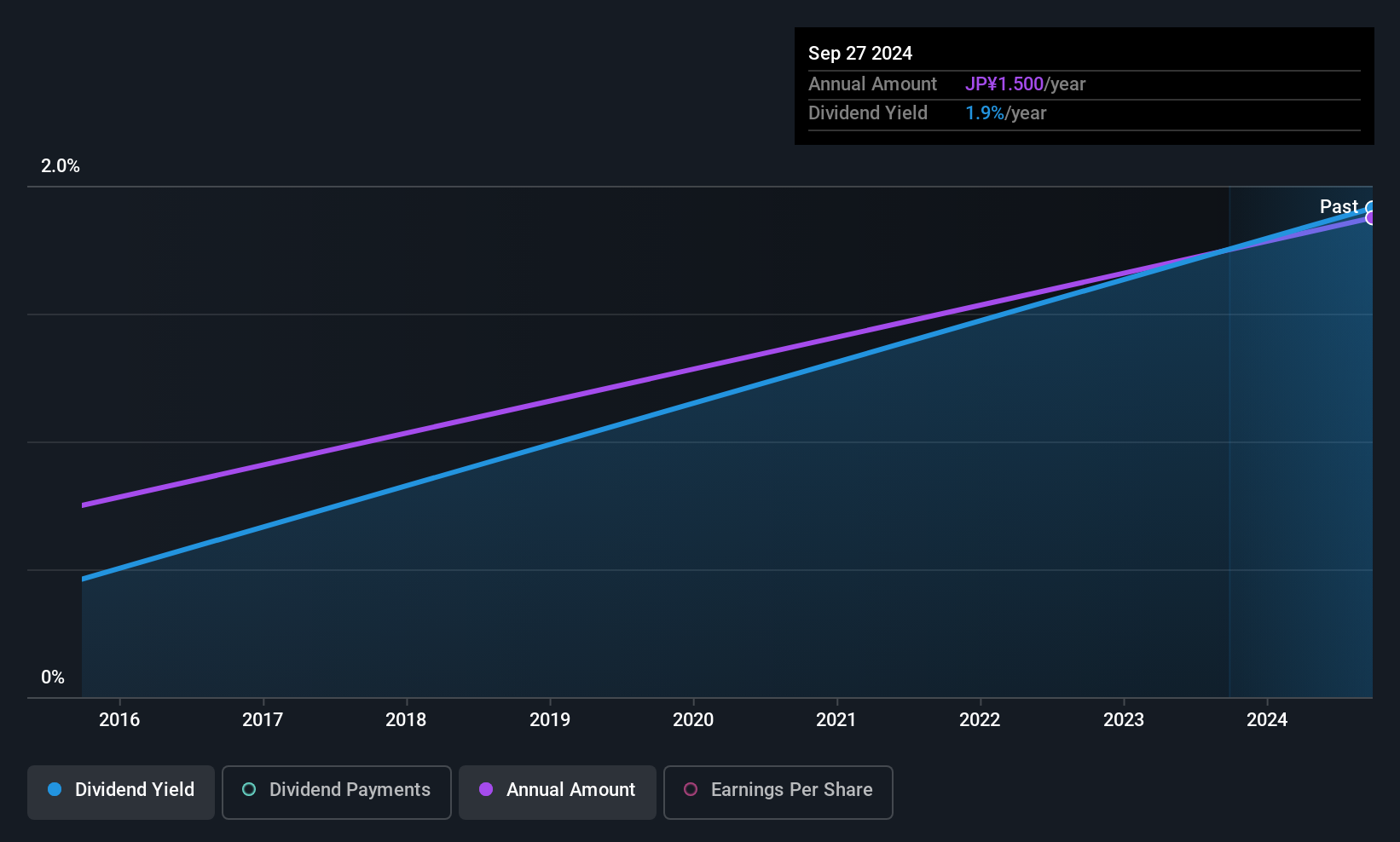Select the 2020 year label
This screenshot has height=842, width=1400.
click(x=693, y=720)
